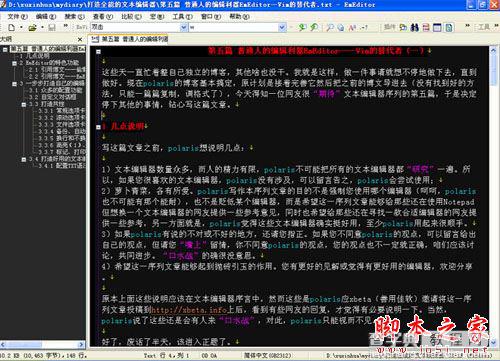
Task: Select outline item 1 几点说明
Action: (x=34, y=56)
